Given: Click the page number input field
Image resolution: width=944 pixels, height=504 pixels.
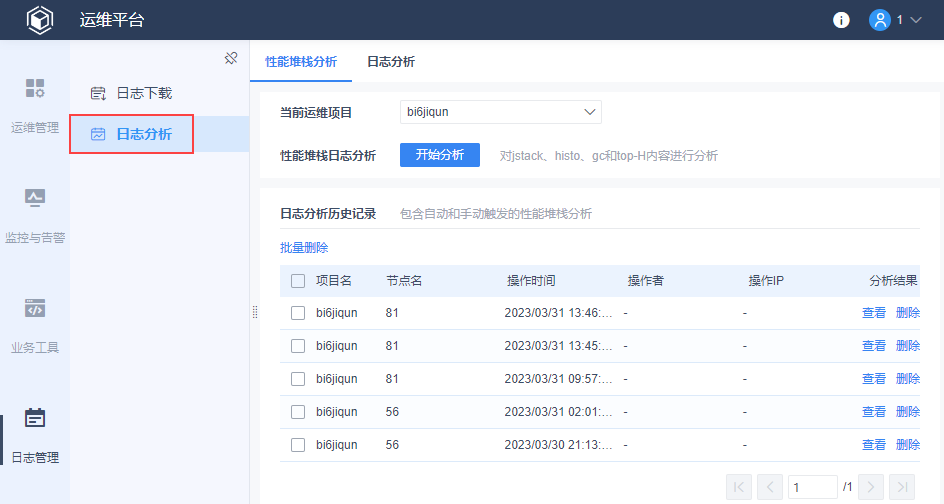Looking at the screenshot, I should 812,487.
